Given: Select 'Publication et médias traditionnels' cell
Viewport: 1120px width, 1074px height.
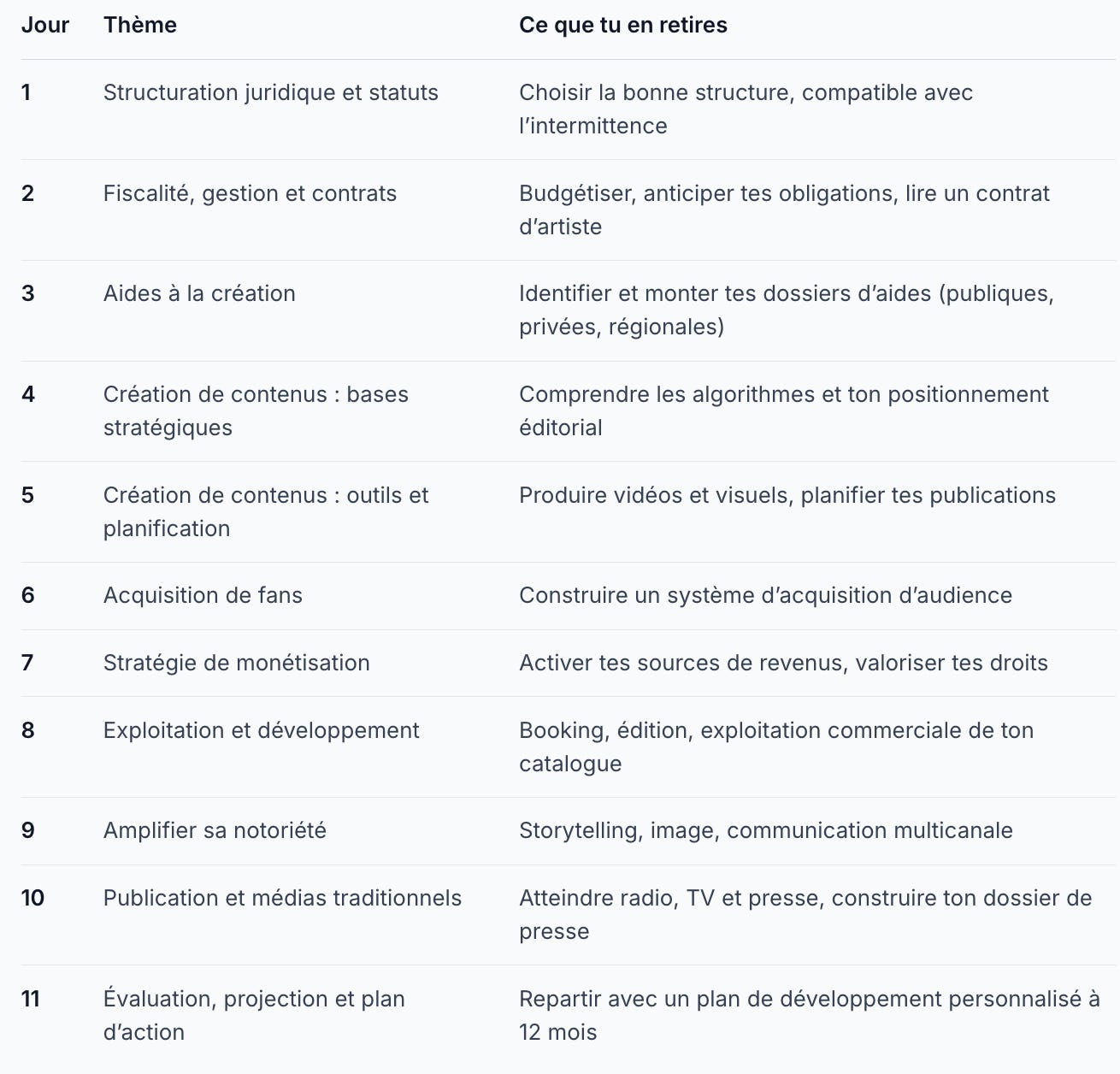Looking at the screenshot, I should click(x=282, y=898).
